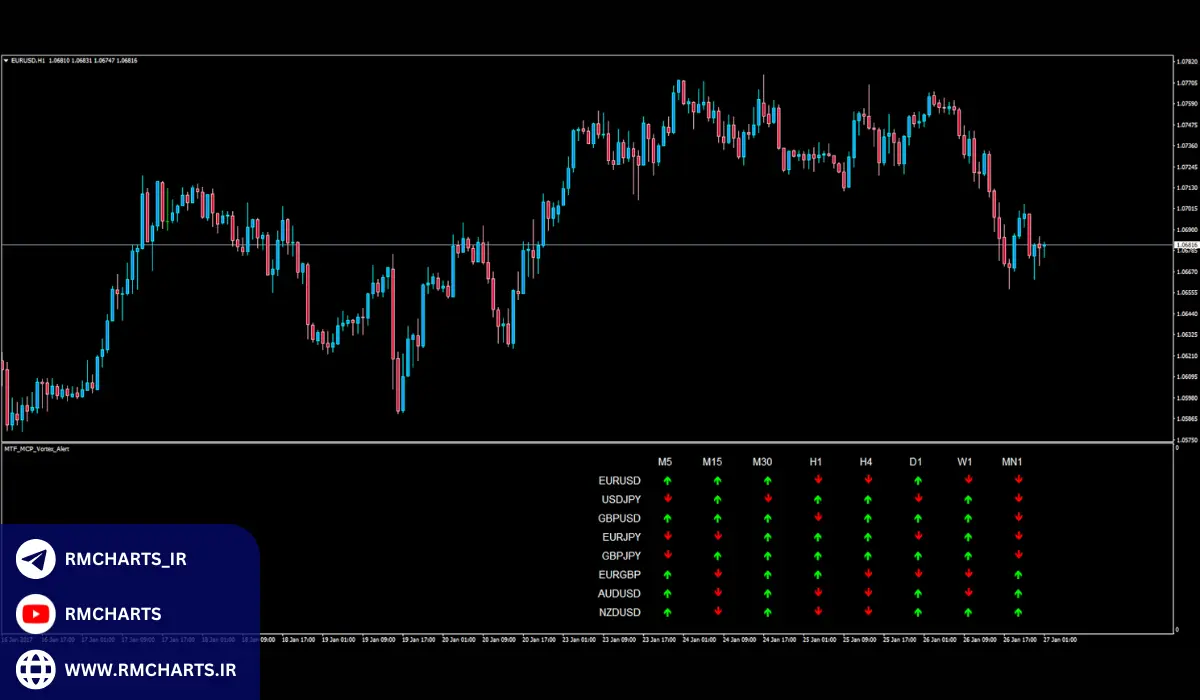Click the EURJPY symbol label
The height and width of the screenshot is (700, 1200).
[620, 537]
